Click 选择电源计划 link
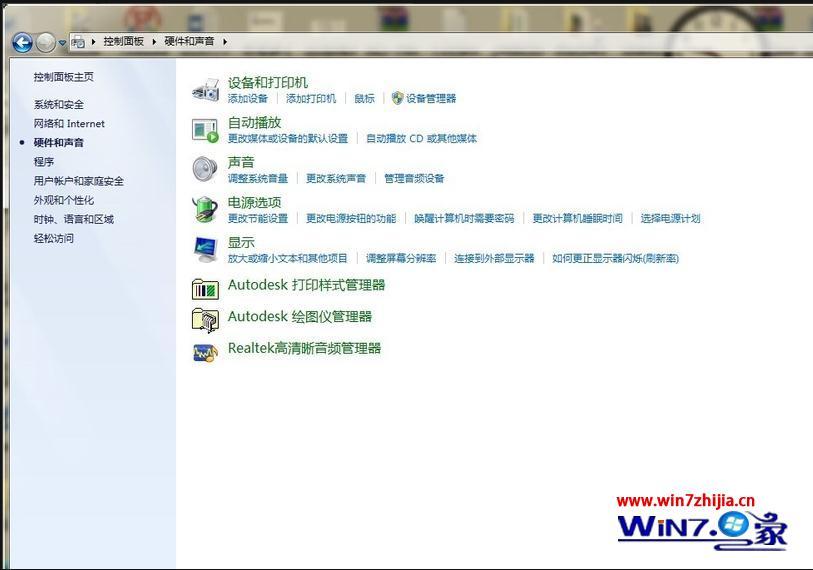813x570 pixels. coord(670,218)
